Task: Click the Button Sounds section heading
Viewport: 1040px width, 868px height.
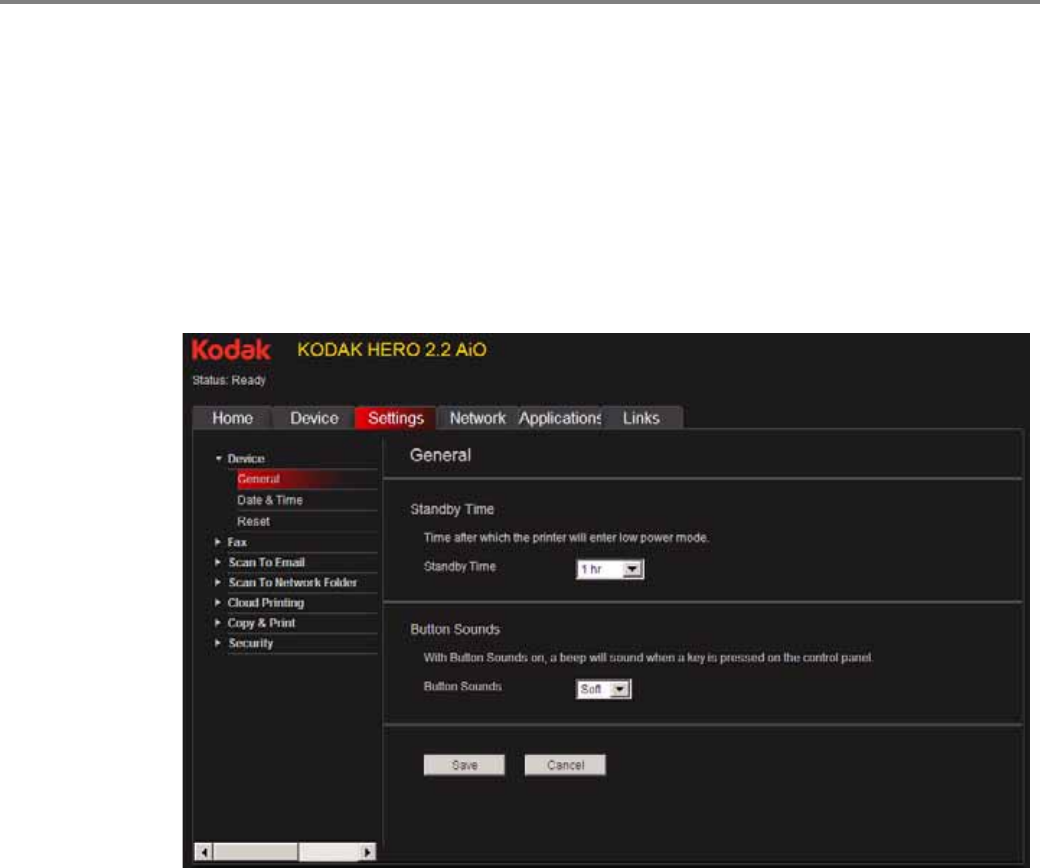Action: [455, 629]
